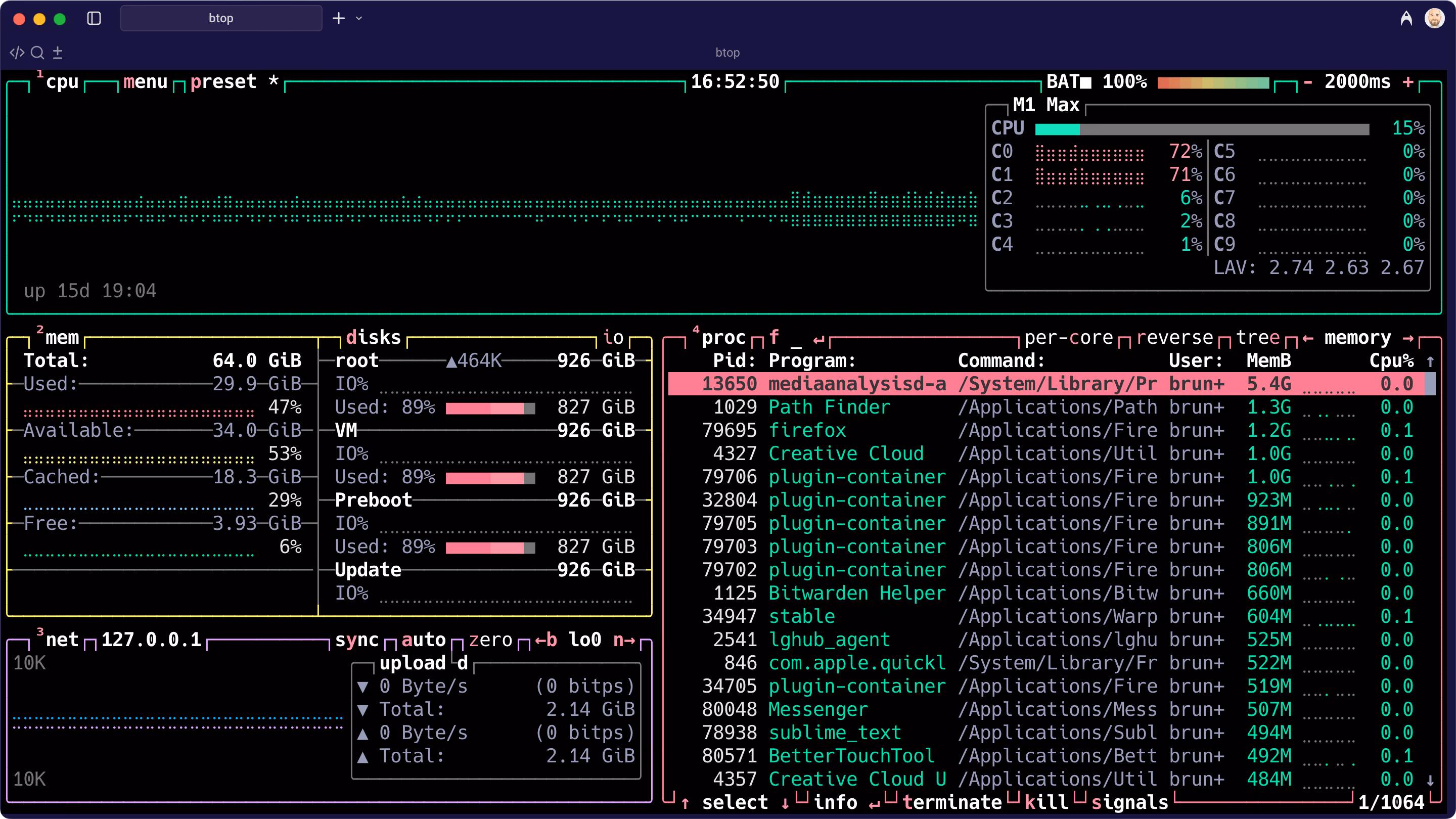Click the total CPU usage bar
Image resolution: width=1456 pixels, height=819 pixels.
(x=1202, y=129)
